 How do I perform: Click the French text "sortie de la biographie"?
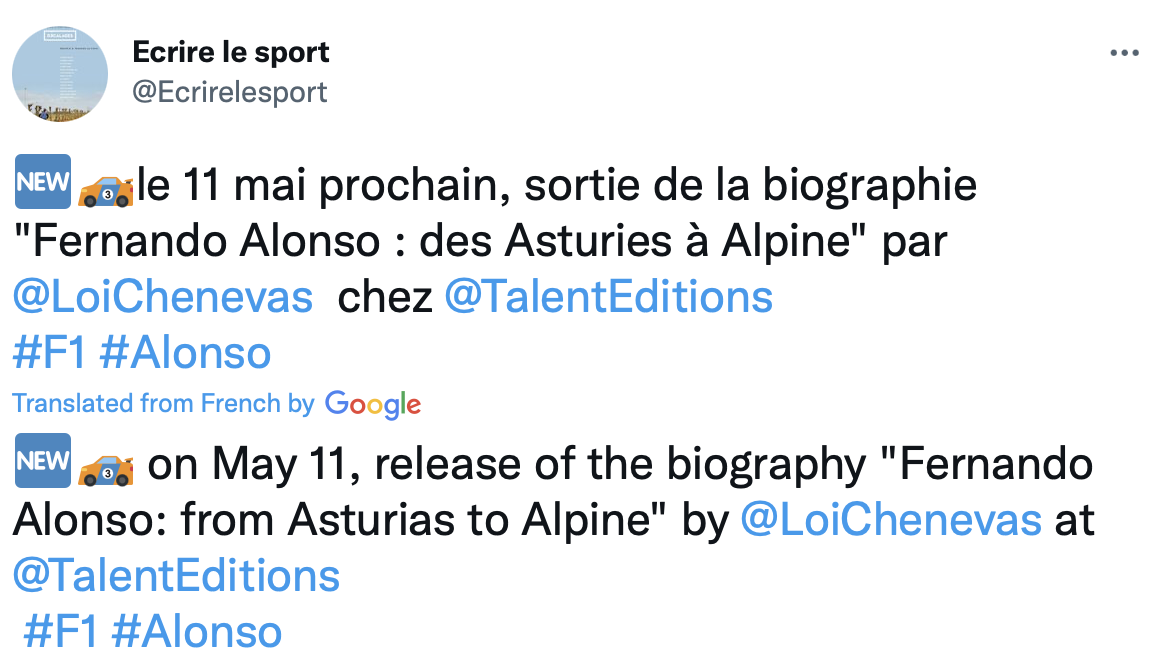(x=750, y=186)
